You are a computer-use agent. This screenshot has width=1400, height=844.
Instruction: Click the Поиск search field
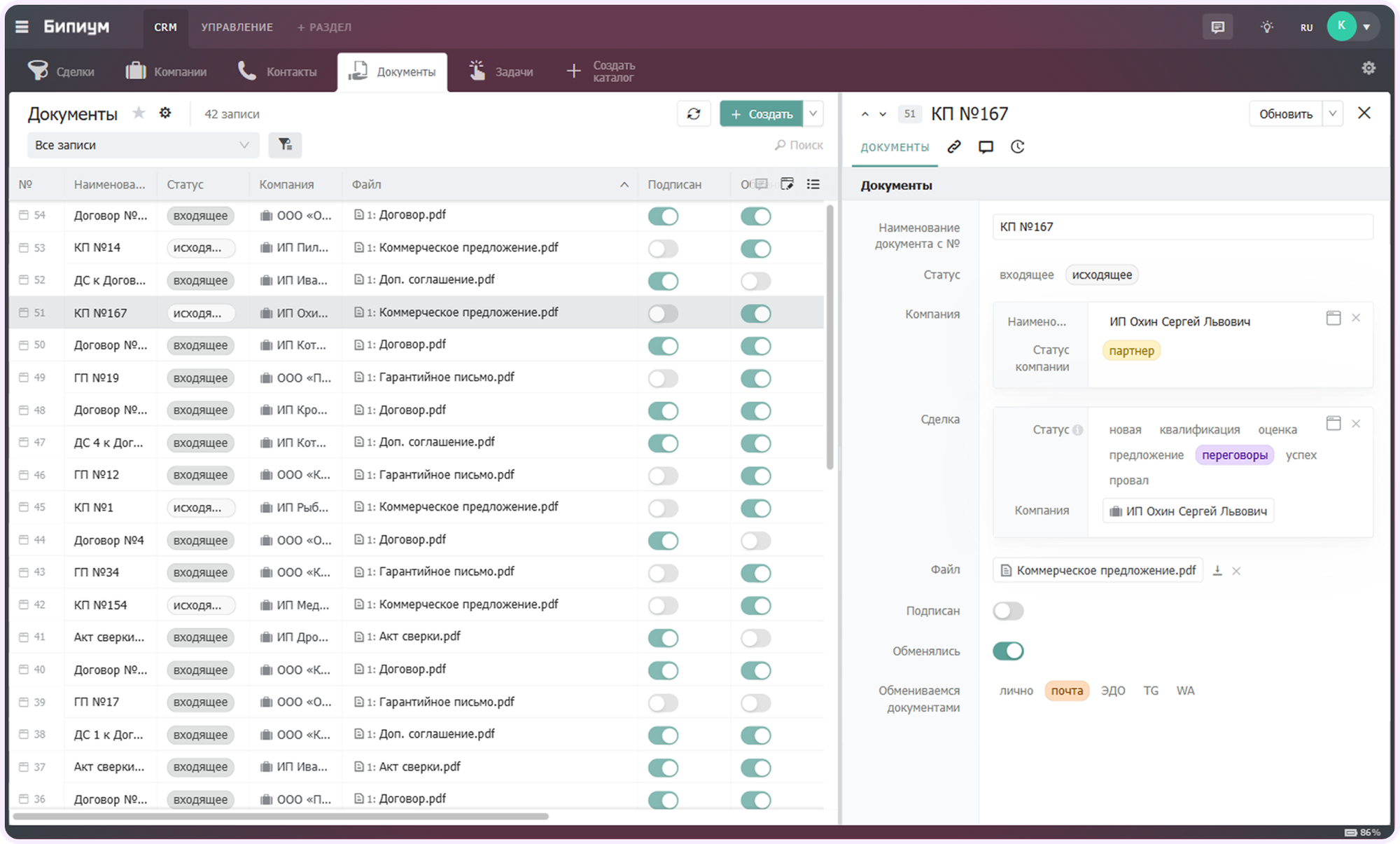point(799,145)
